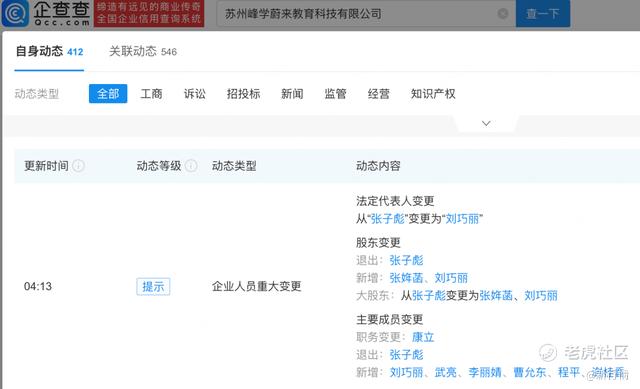
Task: Open the 武亮 new member link
Action: pos(445,372)
